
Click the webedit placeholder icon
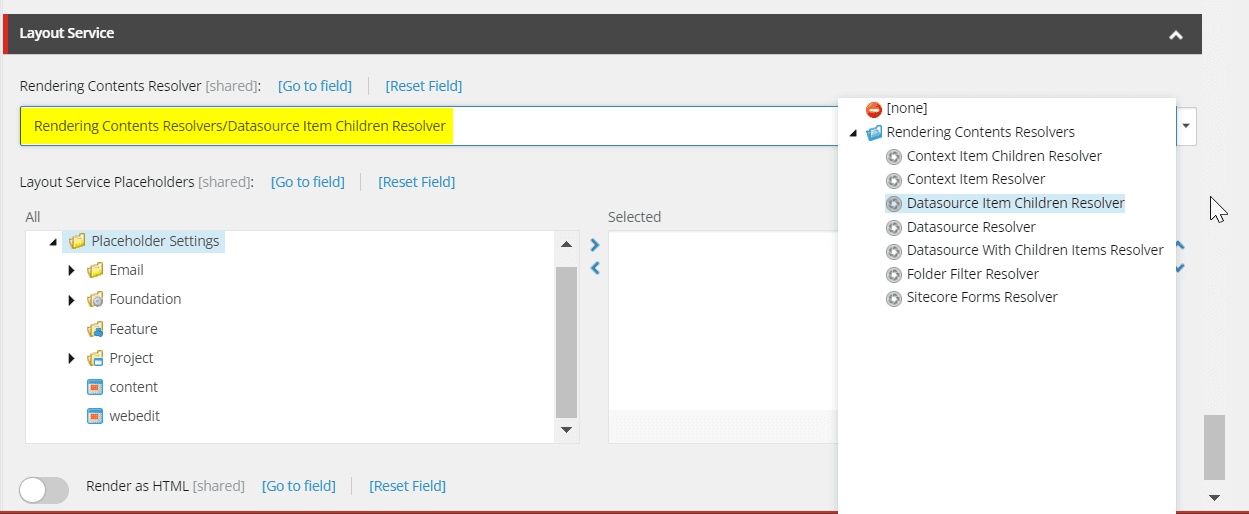pos(95,416)
